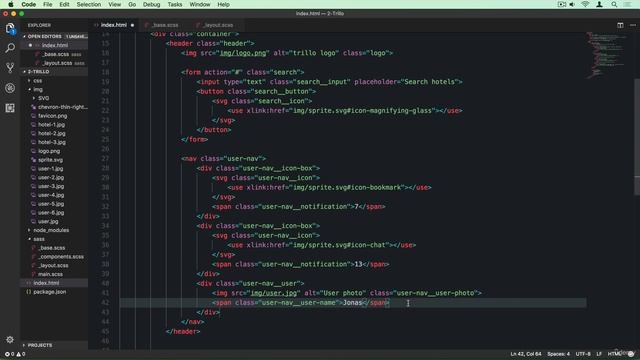Screen dimensions: 640x360
Task: Open the Selection menu
Action: (x=89, y=4)
